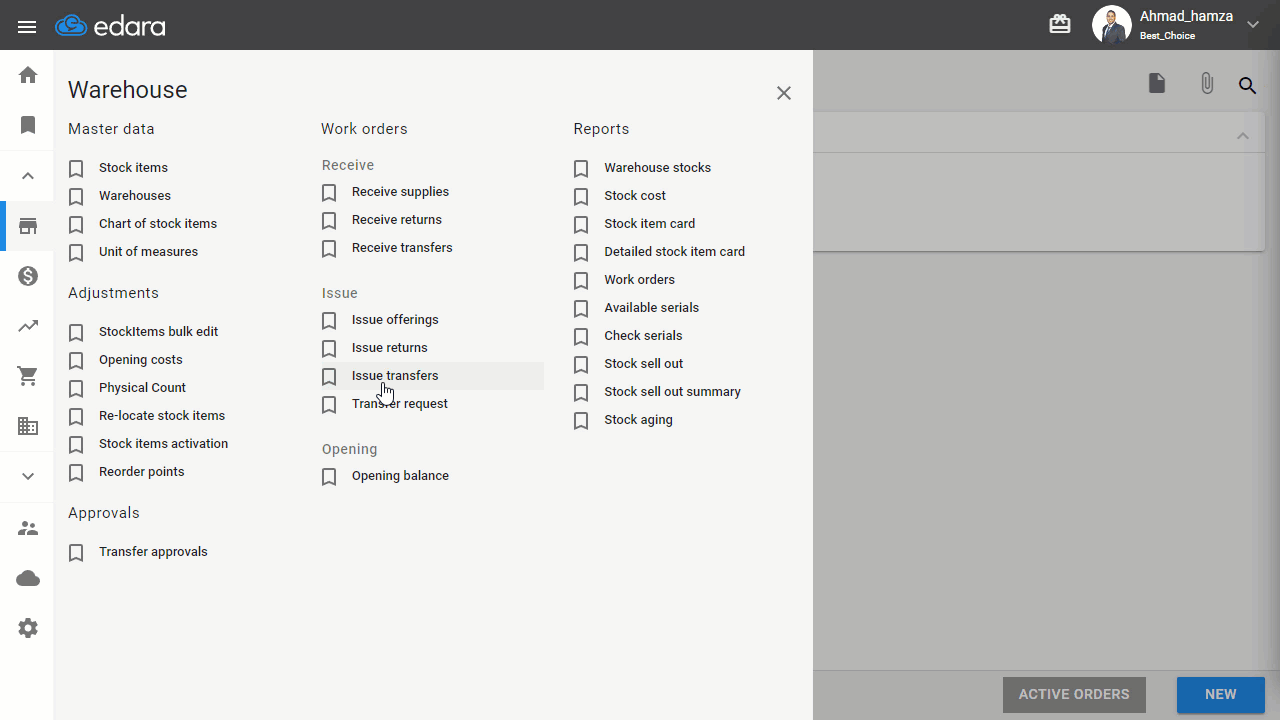Screen dimensions: 1280x720
Task: Click the search magnifier icon
Action: [1247, 85]
